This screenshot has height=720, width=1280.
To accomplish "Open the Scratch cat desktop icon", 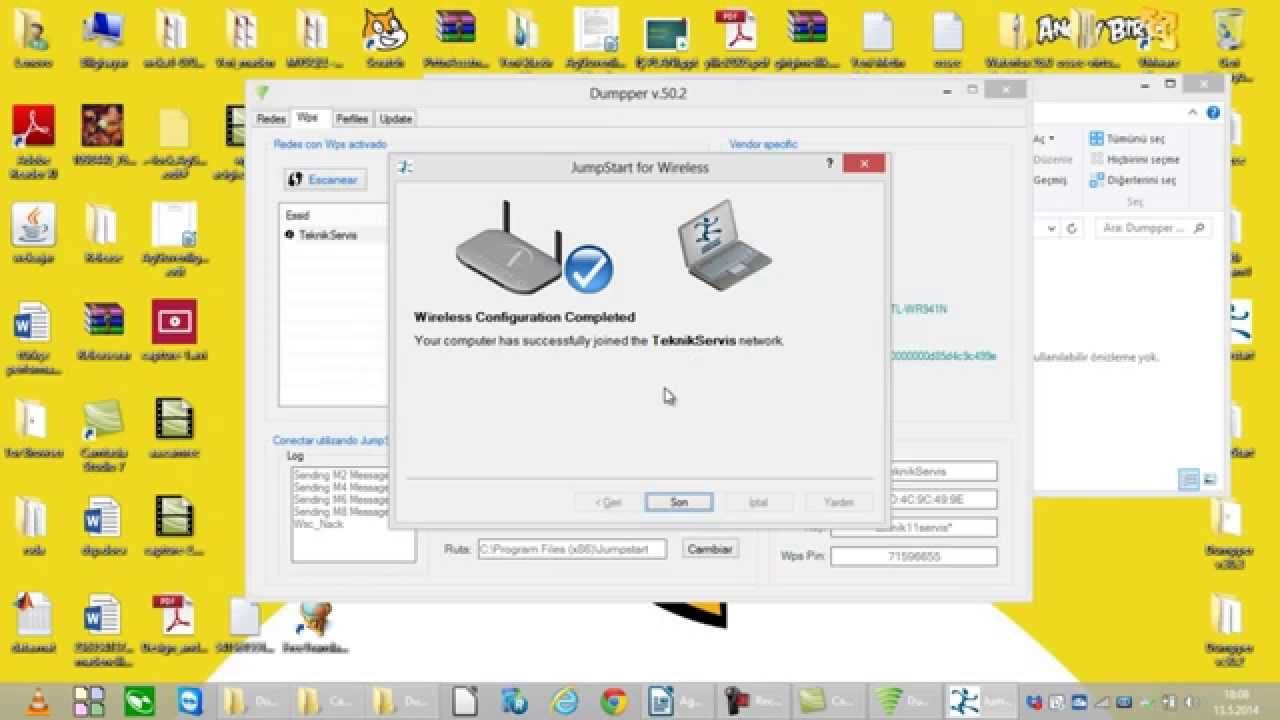I will click(x=385, y=38).
